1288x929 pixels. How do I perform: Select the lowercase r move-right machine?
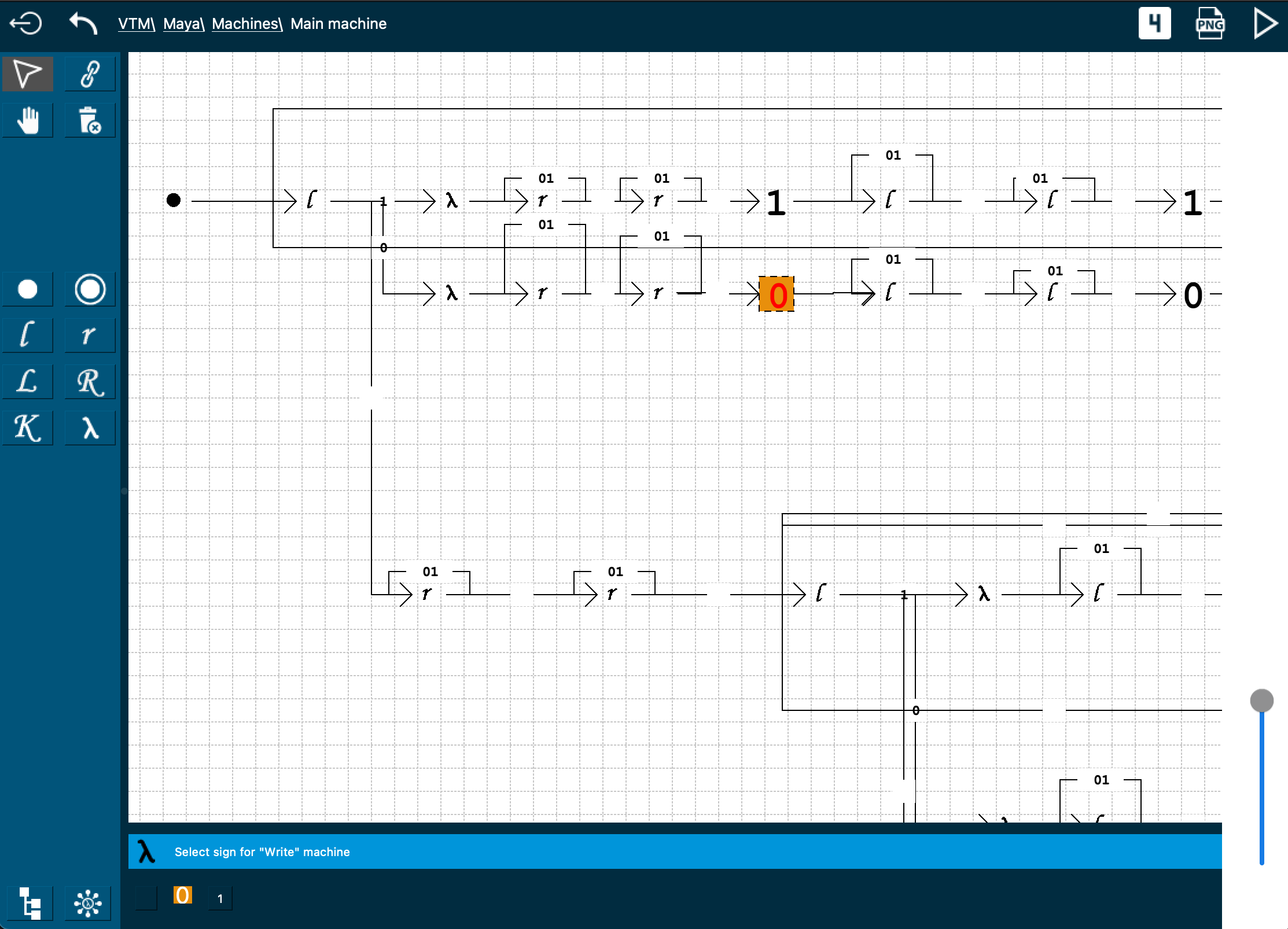point(90,336)
